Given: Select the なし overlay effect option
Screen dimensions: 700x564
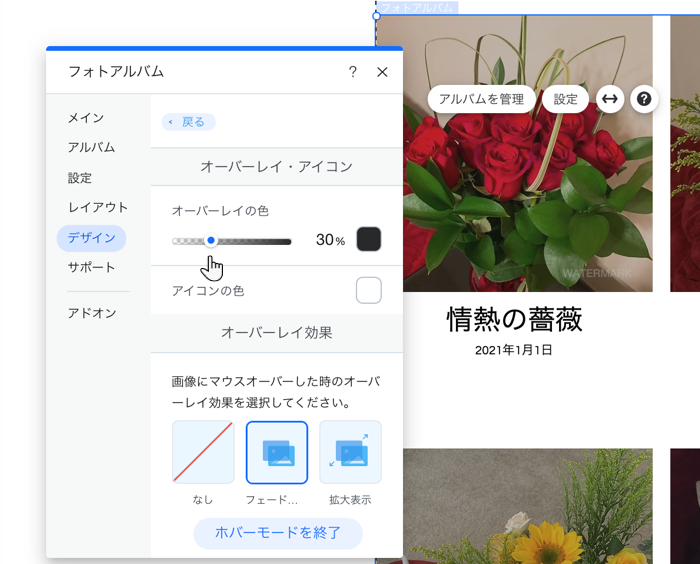Looking at the screenshot, I should pyautogui.click(x=203, y=452).
